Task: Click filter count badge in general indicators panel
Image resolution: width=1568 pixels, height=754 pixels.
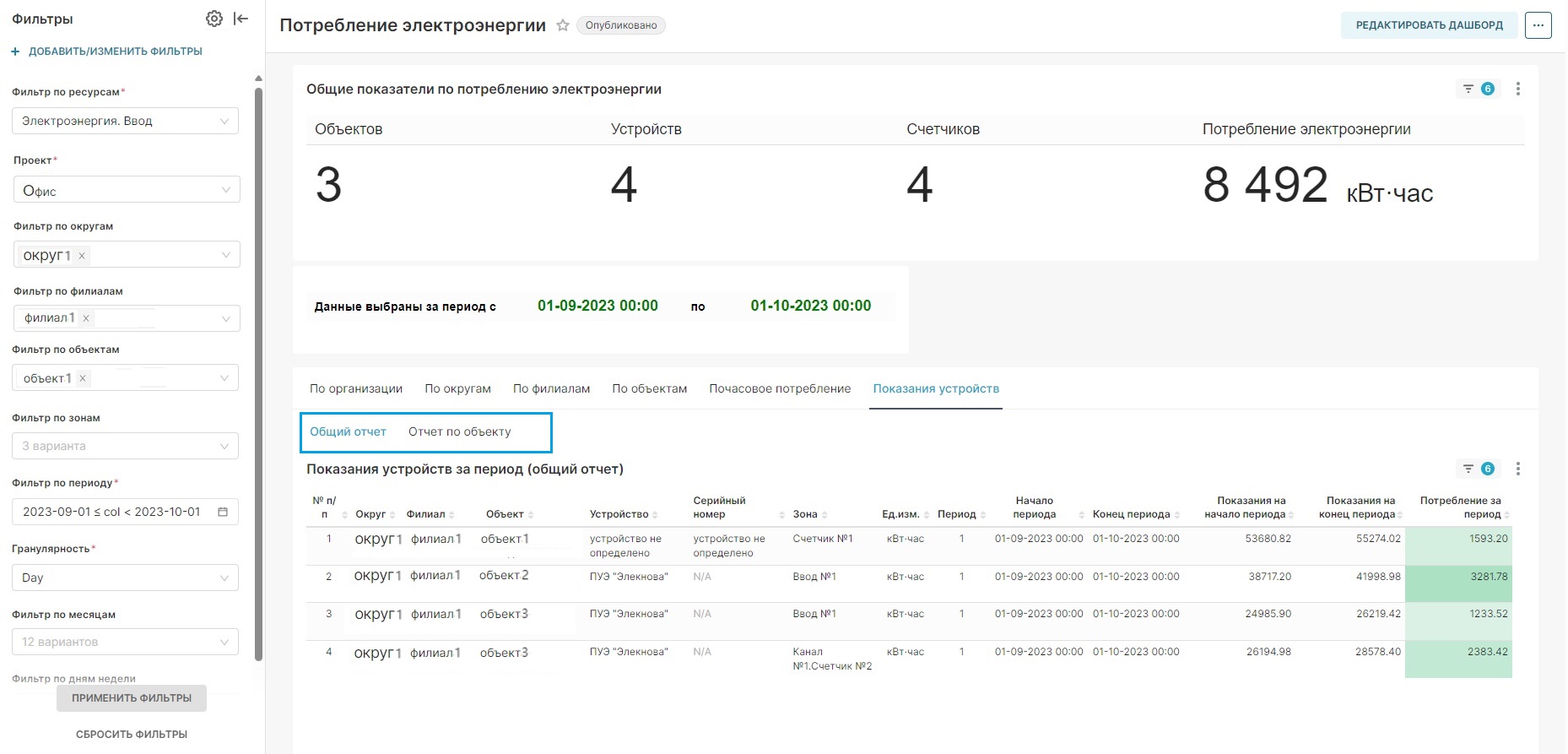Action: coord(1478,89)
